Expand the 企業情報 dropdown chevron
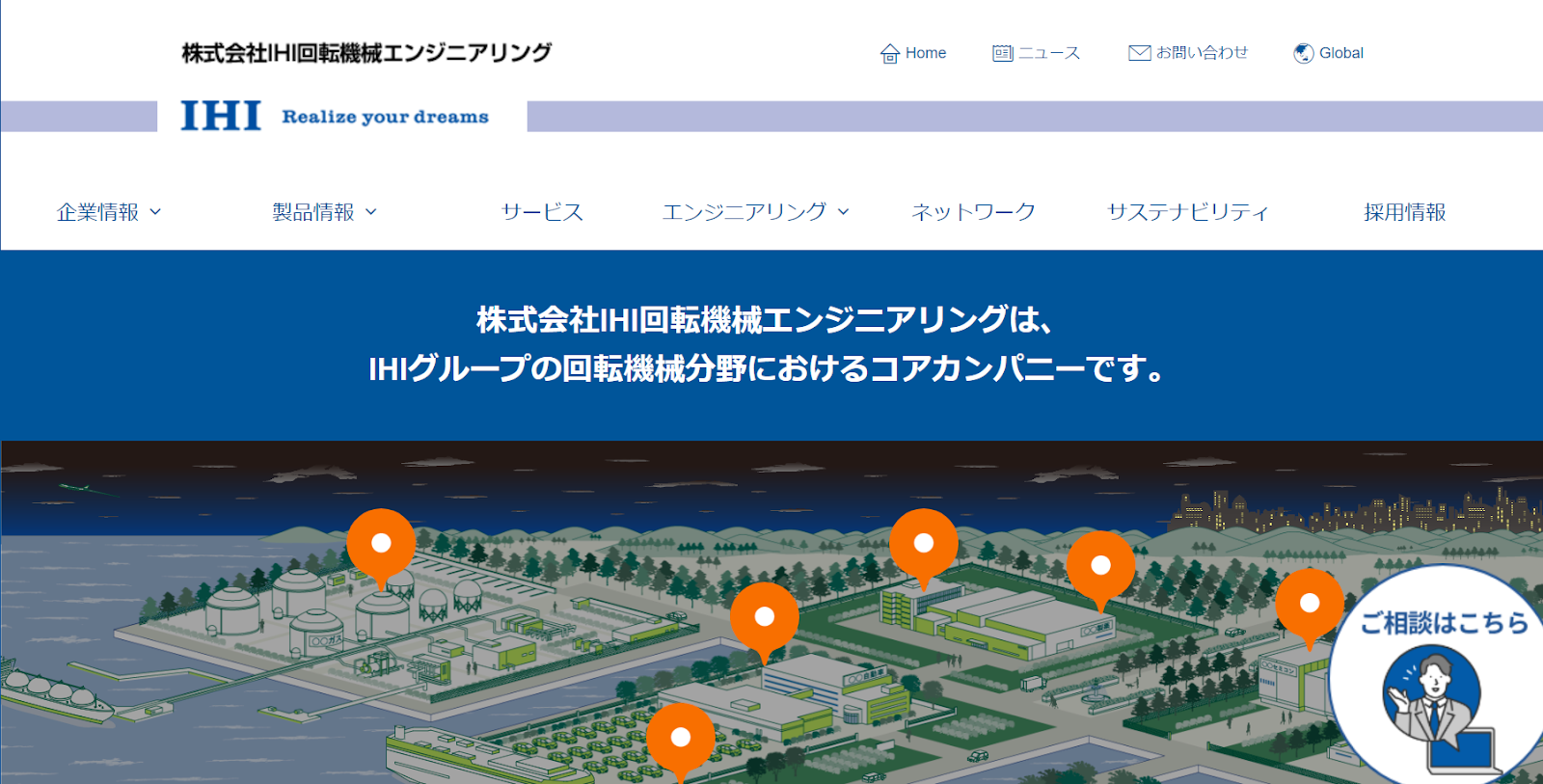The image size is (1543, 784). [x=155, y=212]
